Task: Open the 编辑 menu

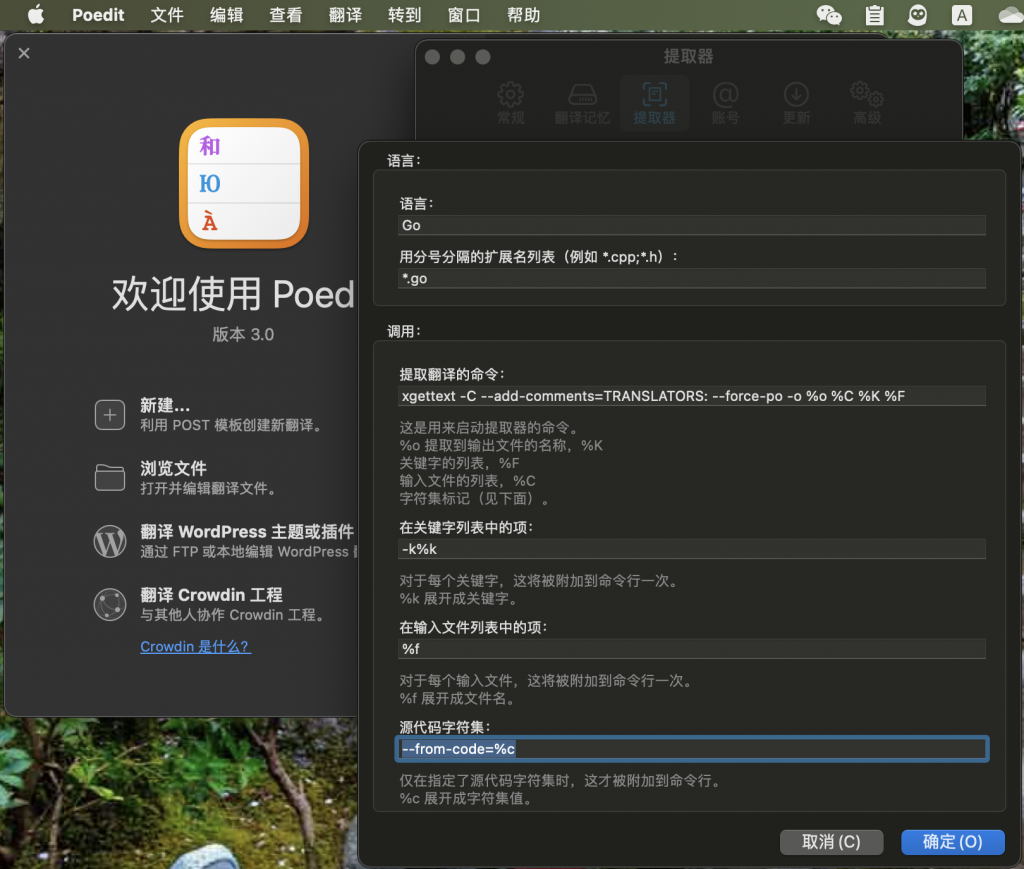Action: click(227, 14)
